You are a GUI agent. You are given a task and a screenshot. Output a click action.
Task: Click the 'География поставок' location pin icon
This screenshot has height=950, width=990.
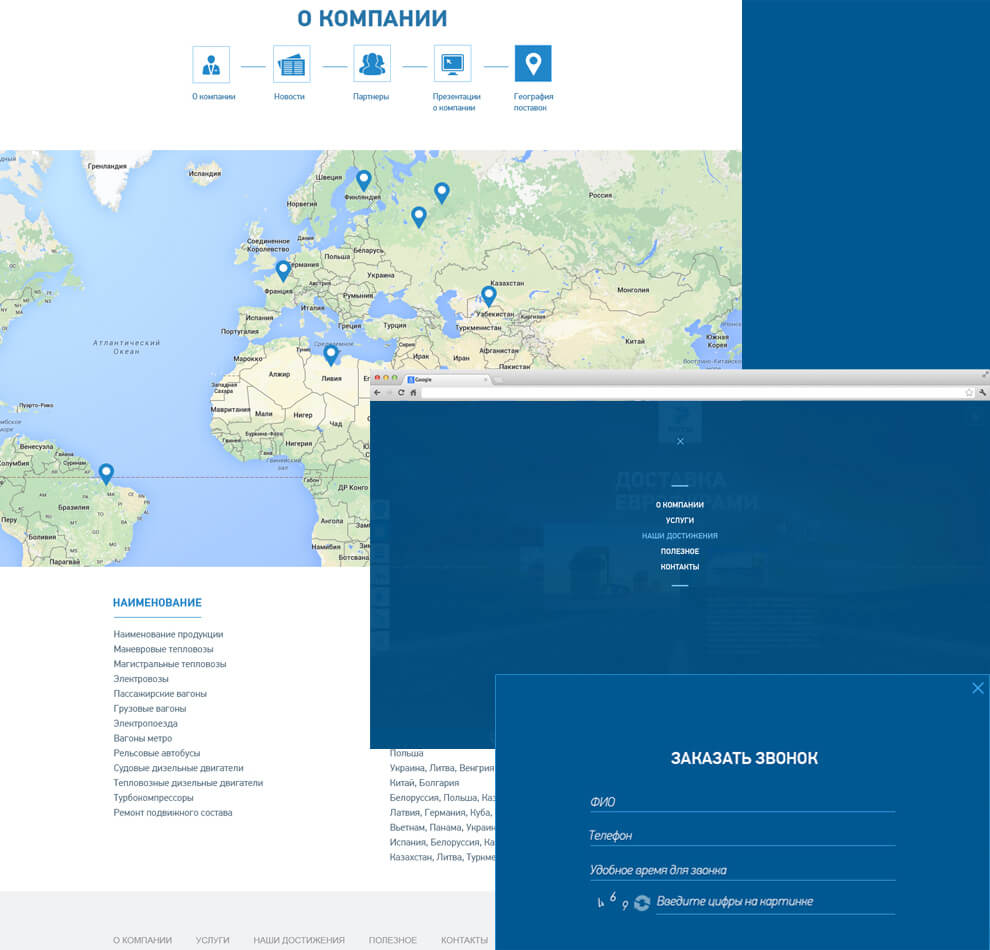[x=533, y=64]
